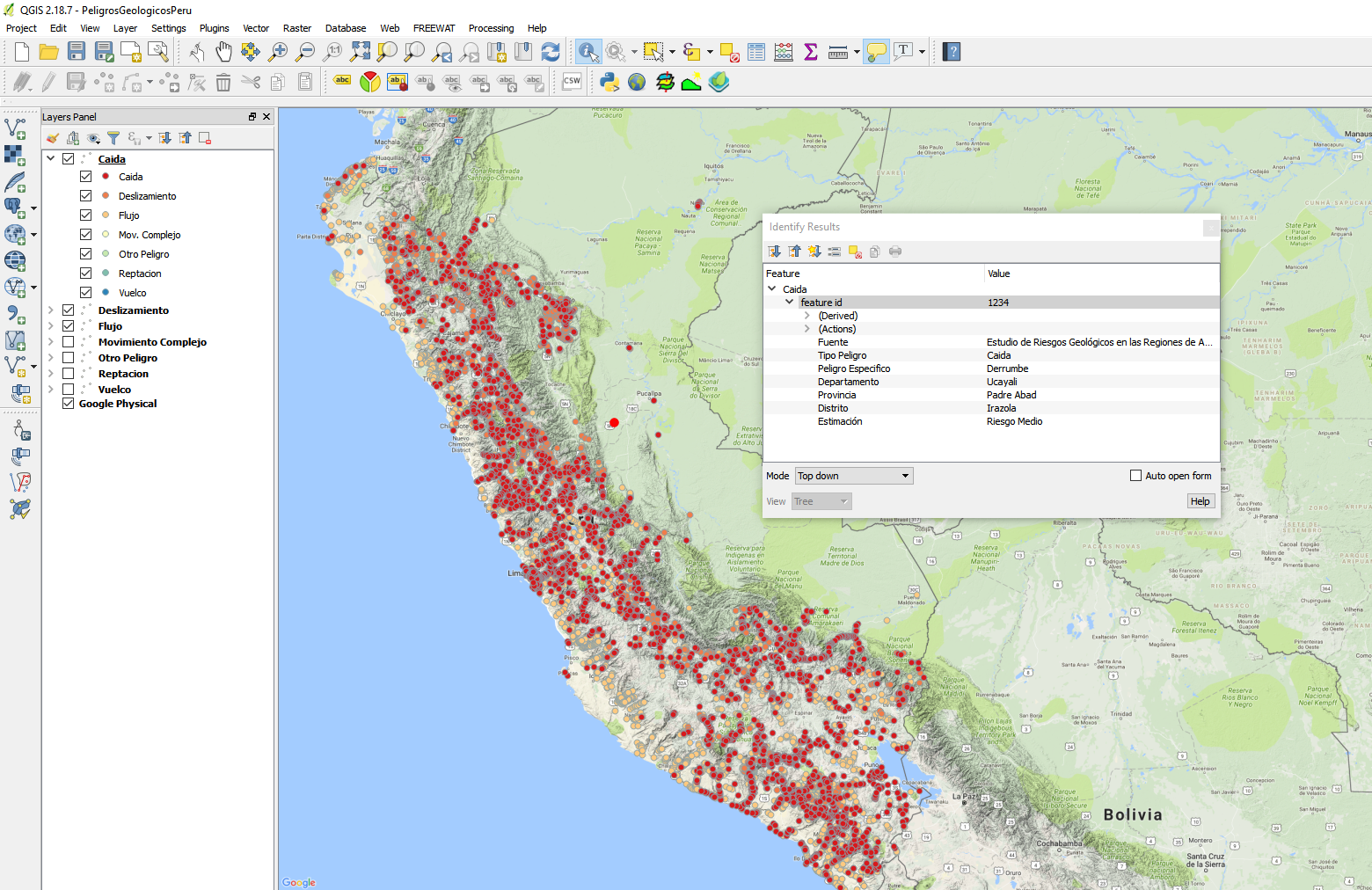Open layer styling paintbrush in Layers Panel
The width and height of the screenshot is (1372, 890).
53,138
